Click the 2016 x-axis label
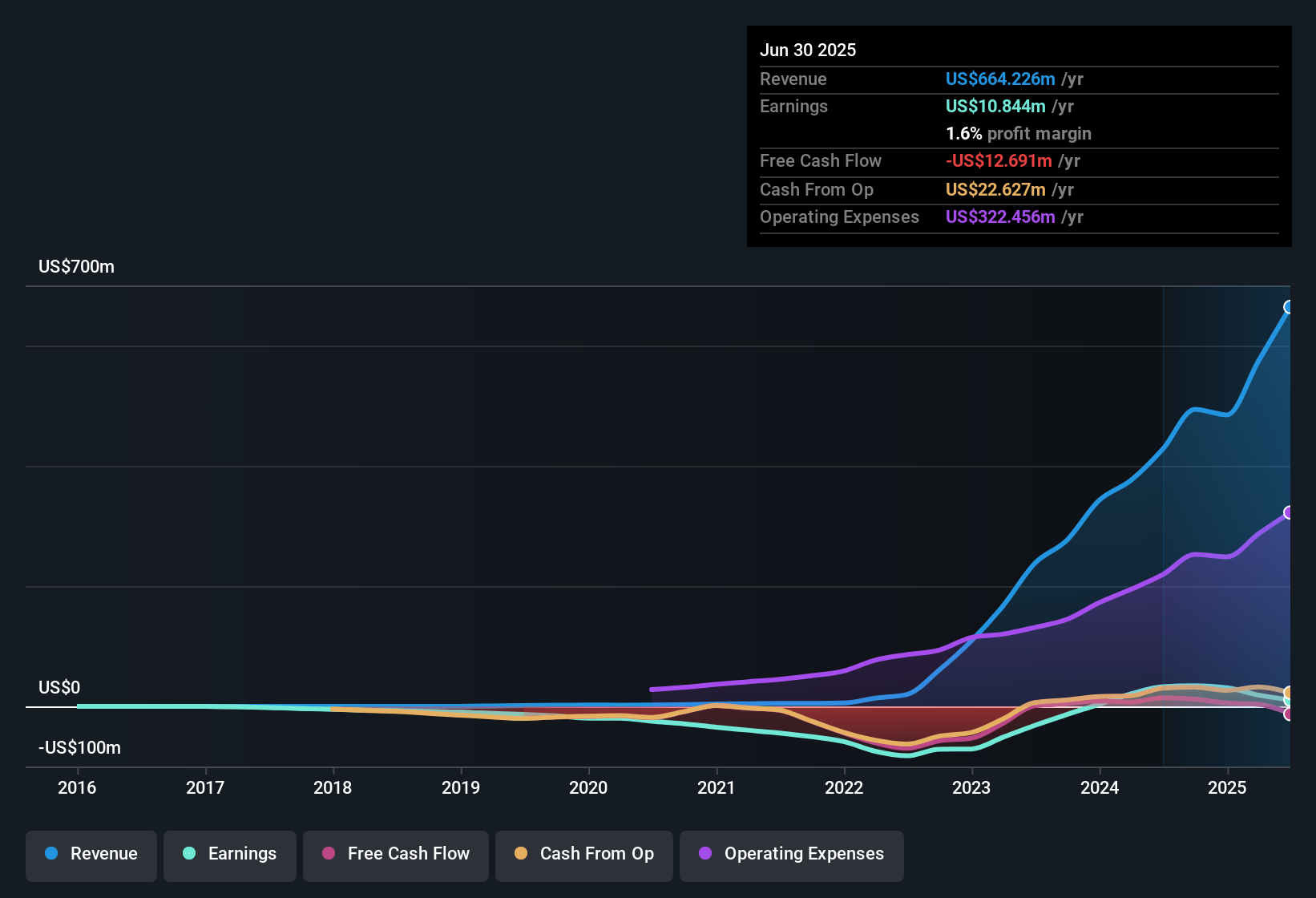 (x=77, y=787)
